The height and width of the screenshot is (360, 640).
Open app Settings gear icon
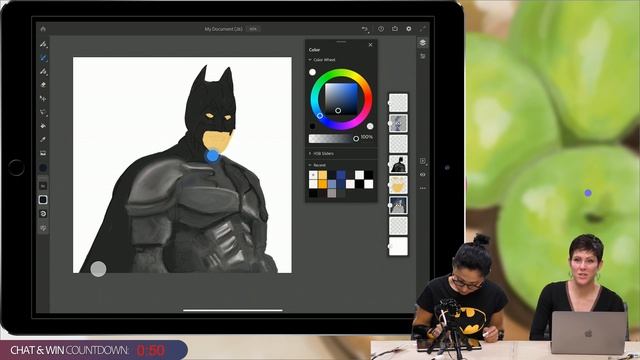pyautogui.click(x=409, y=29)
